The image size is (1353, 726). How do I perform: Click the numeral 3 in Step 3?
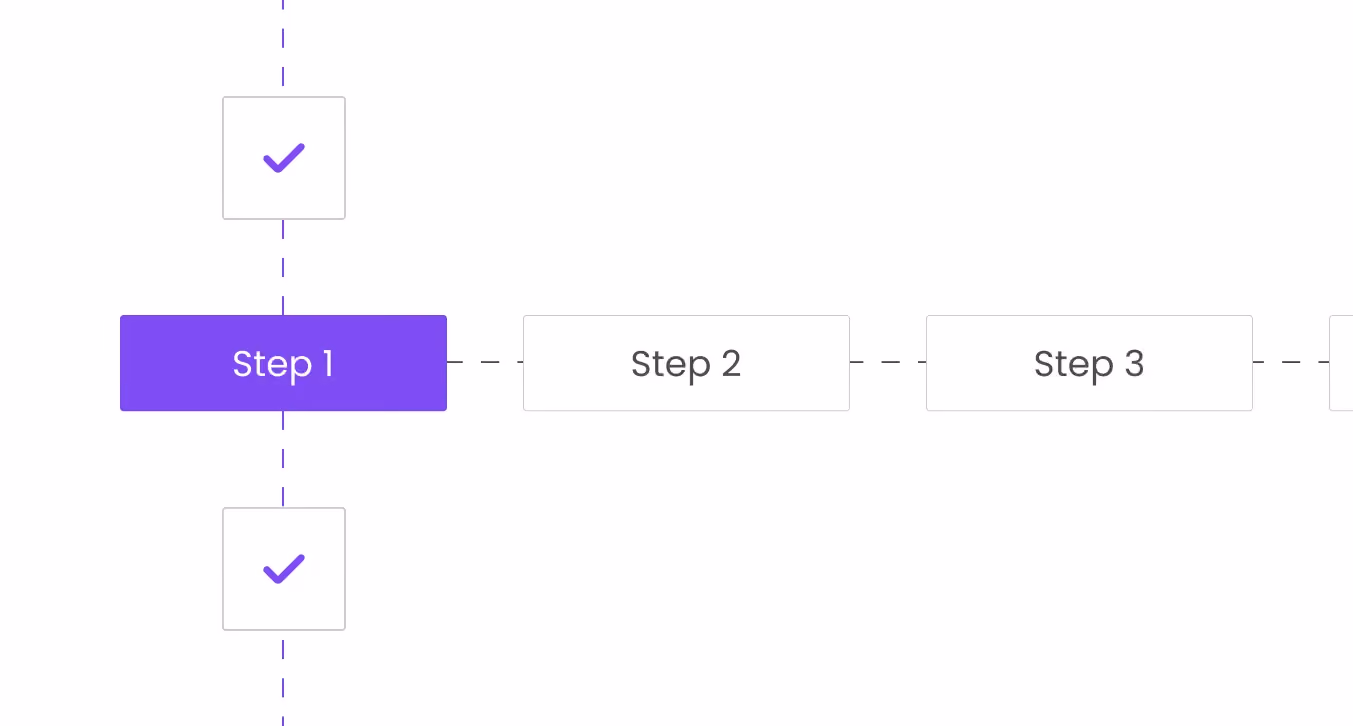[1134, 363]
